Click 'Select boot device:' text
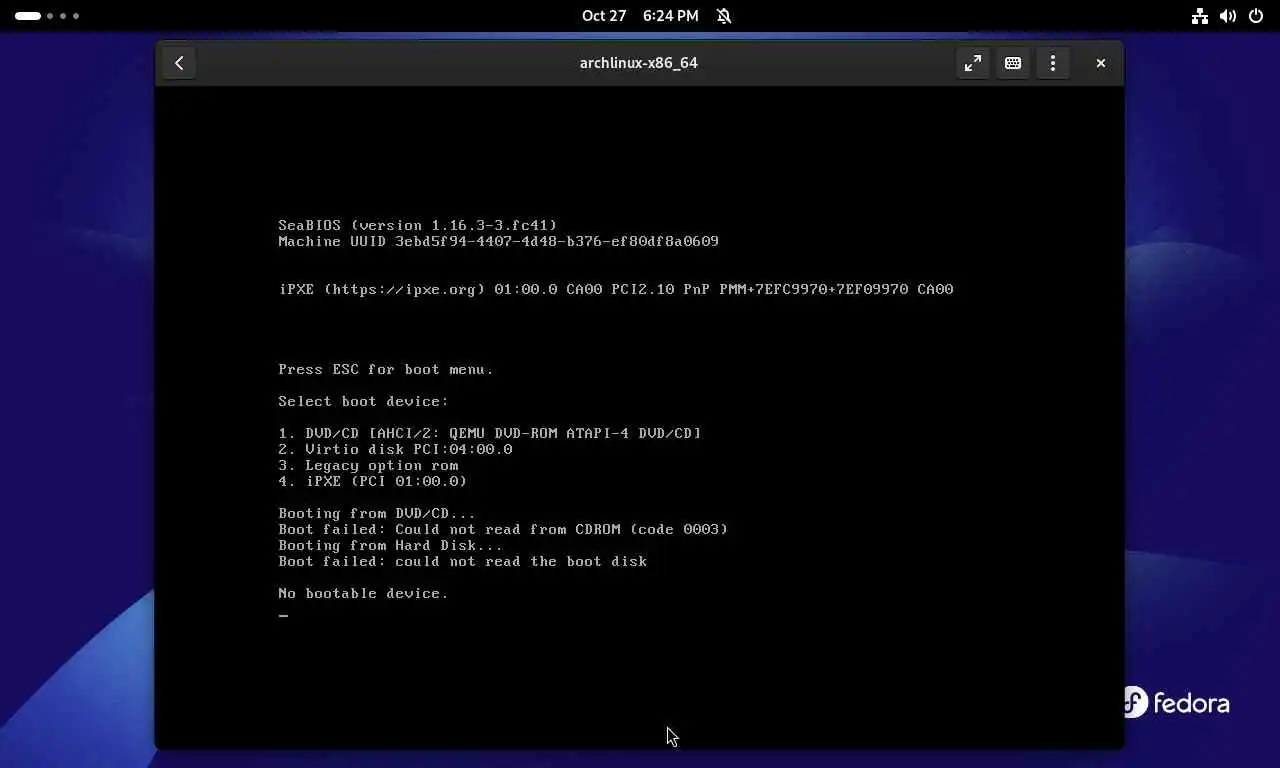 tap(364, 401)
